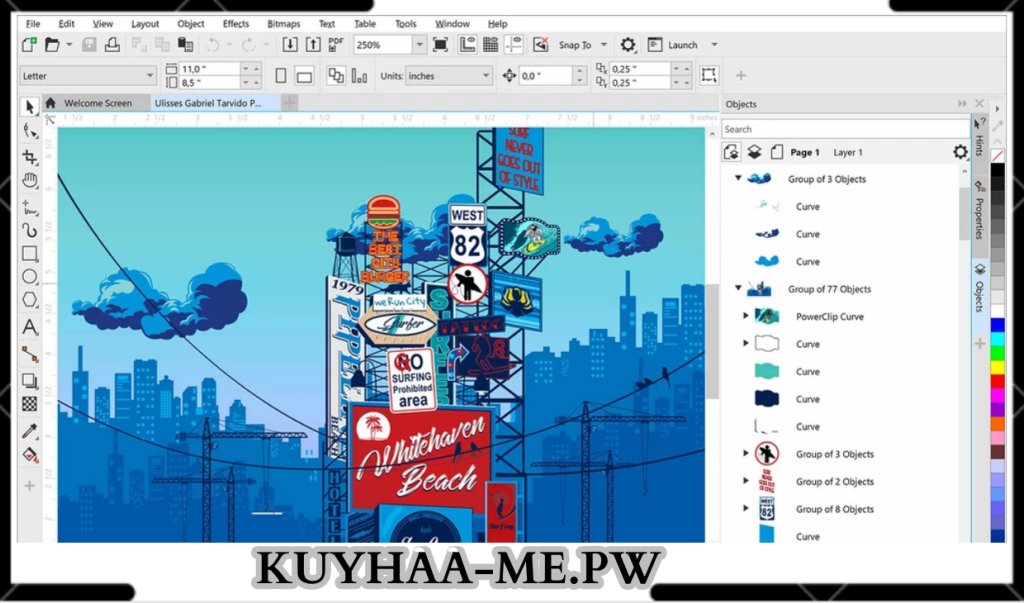Collapse the Group of 77 Objects
The height and width of the screenshot is (603, 1024).
[x=738, y=288]
